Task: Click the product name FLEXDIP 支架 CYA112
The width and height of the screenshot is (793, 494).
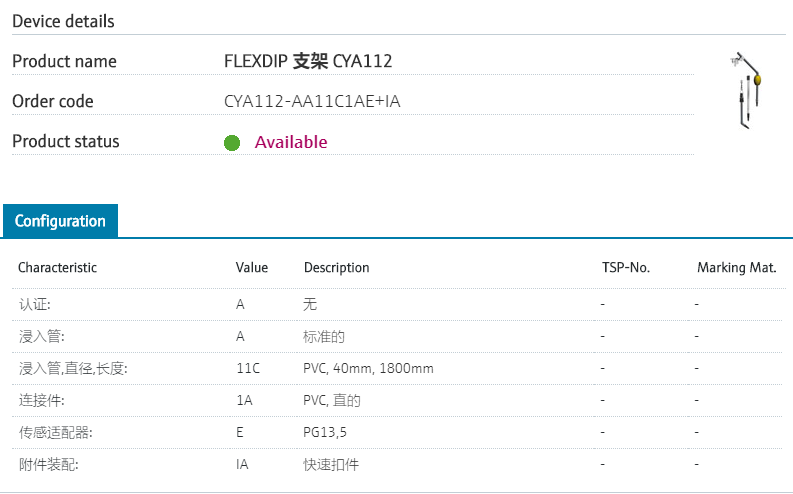Action: tap(308, 61)
